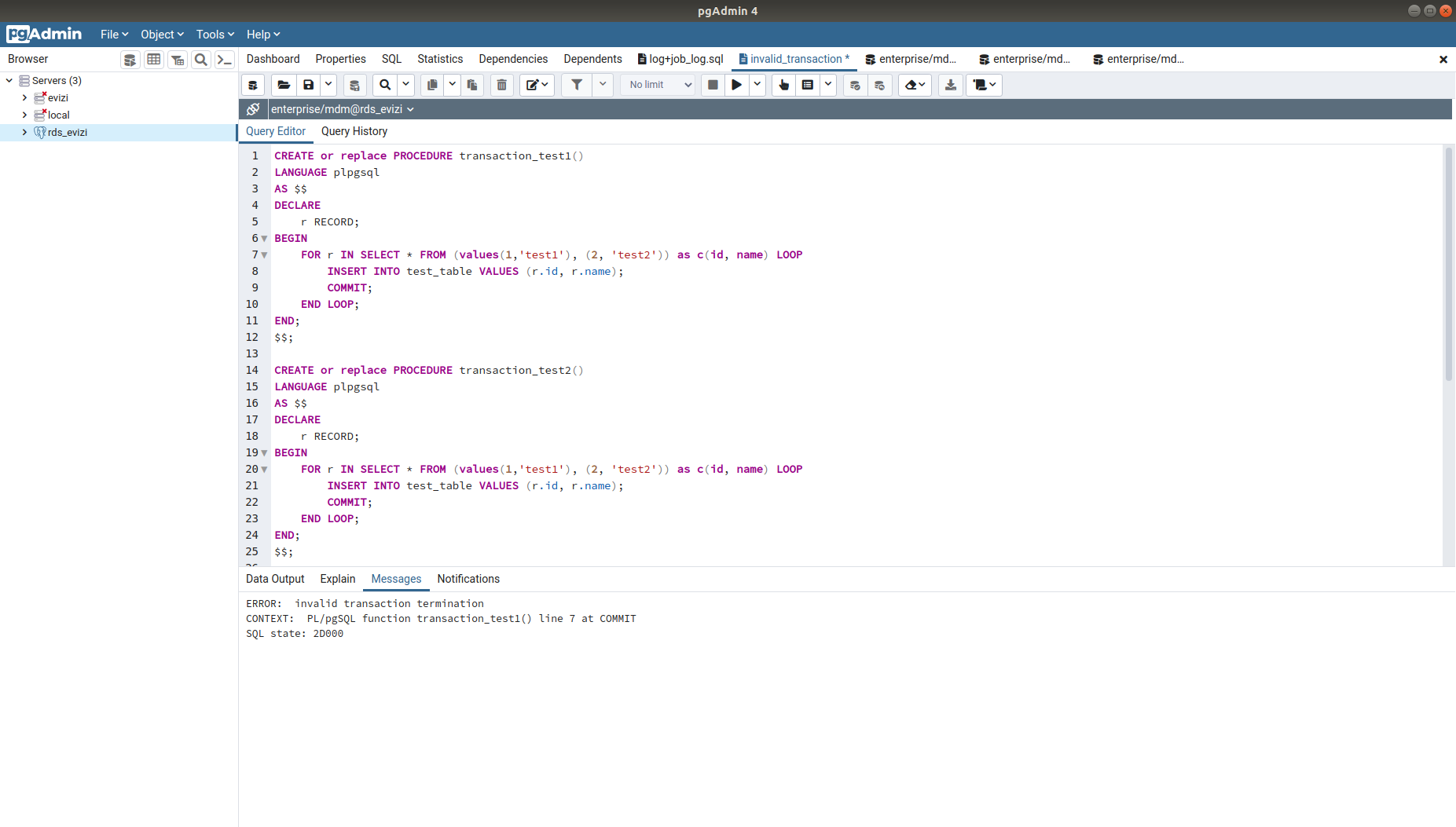The width and height of the screenshot is (1456, 827).
Task: Open the Tools menu
Action: click(215, 35)
